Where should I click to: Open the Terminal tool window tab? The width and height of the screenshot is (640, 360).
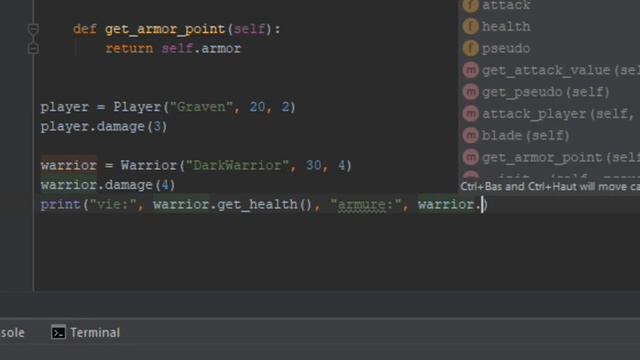[x=86, y=333]
